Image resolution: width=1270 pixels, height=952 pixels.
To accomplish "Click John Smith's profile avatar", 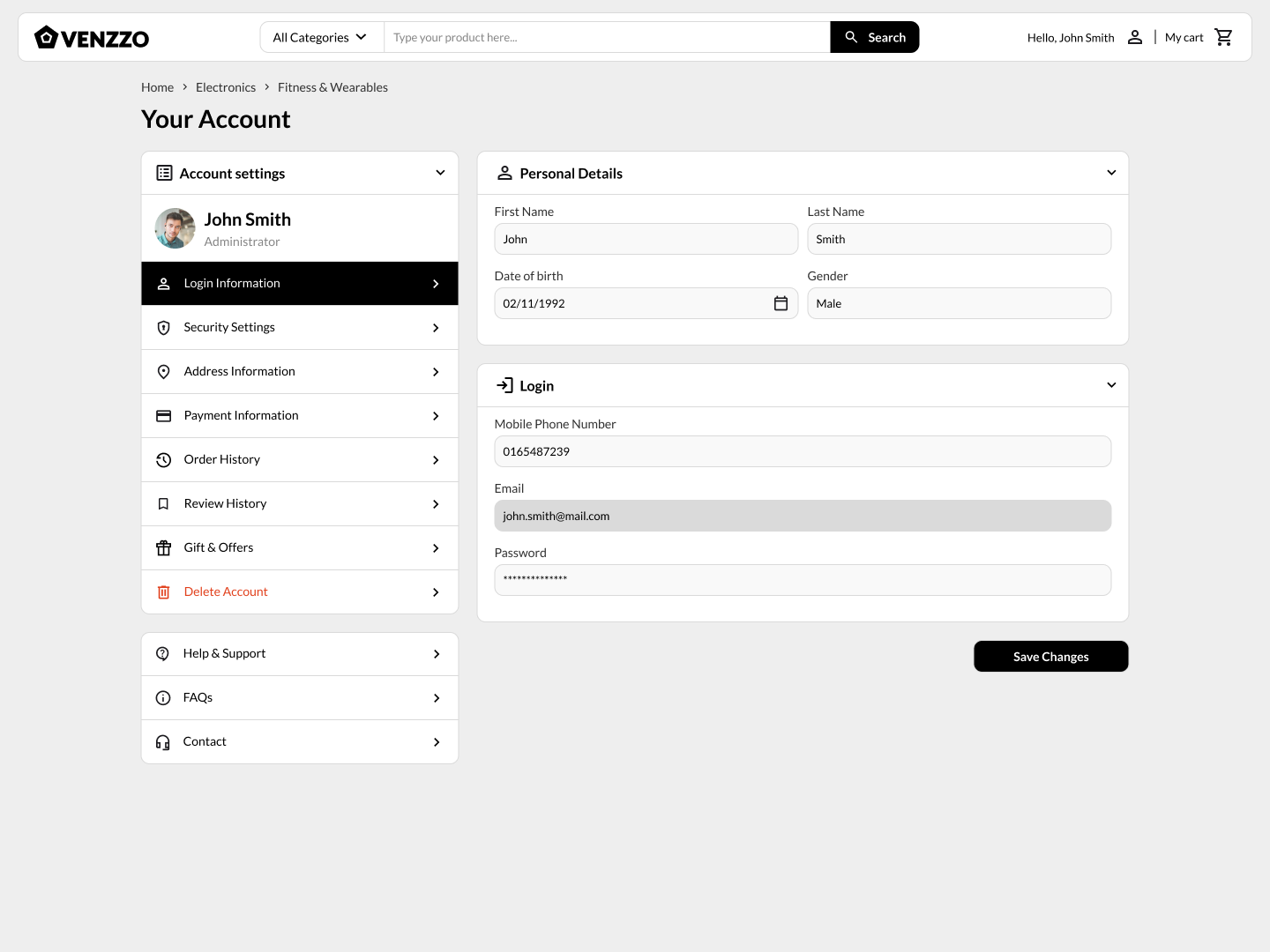I will pyautogui.click(x=175, y=228).
